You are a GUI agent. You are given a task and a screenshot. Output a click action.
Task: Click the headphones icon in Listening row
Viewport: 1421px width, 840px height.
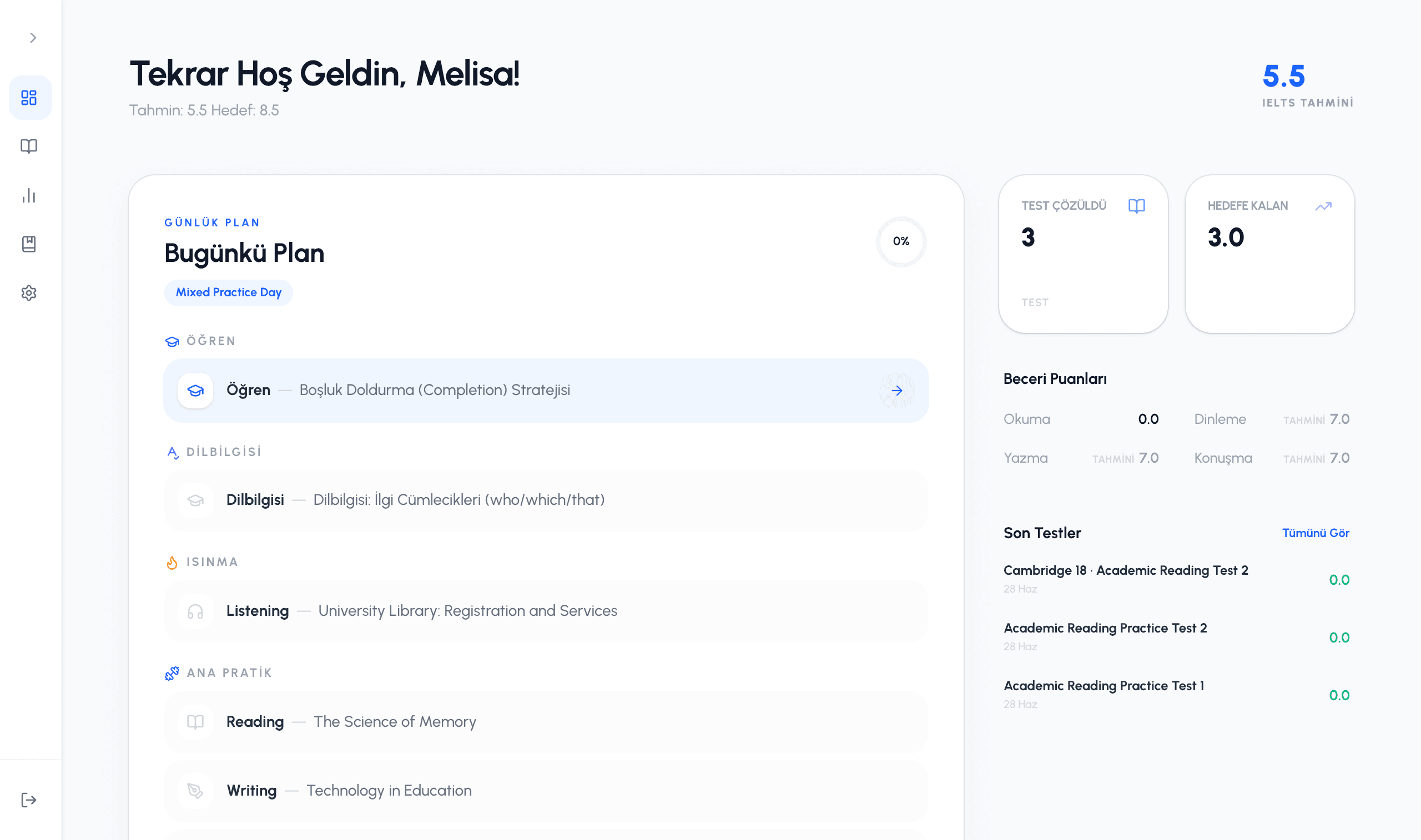(195, 611)
